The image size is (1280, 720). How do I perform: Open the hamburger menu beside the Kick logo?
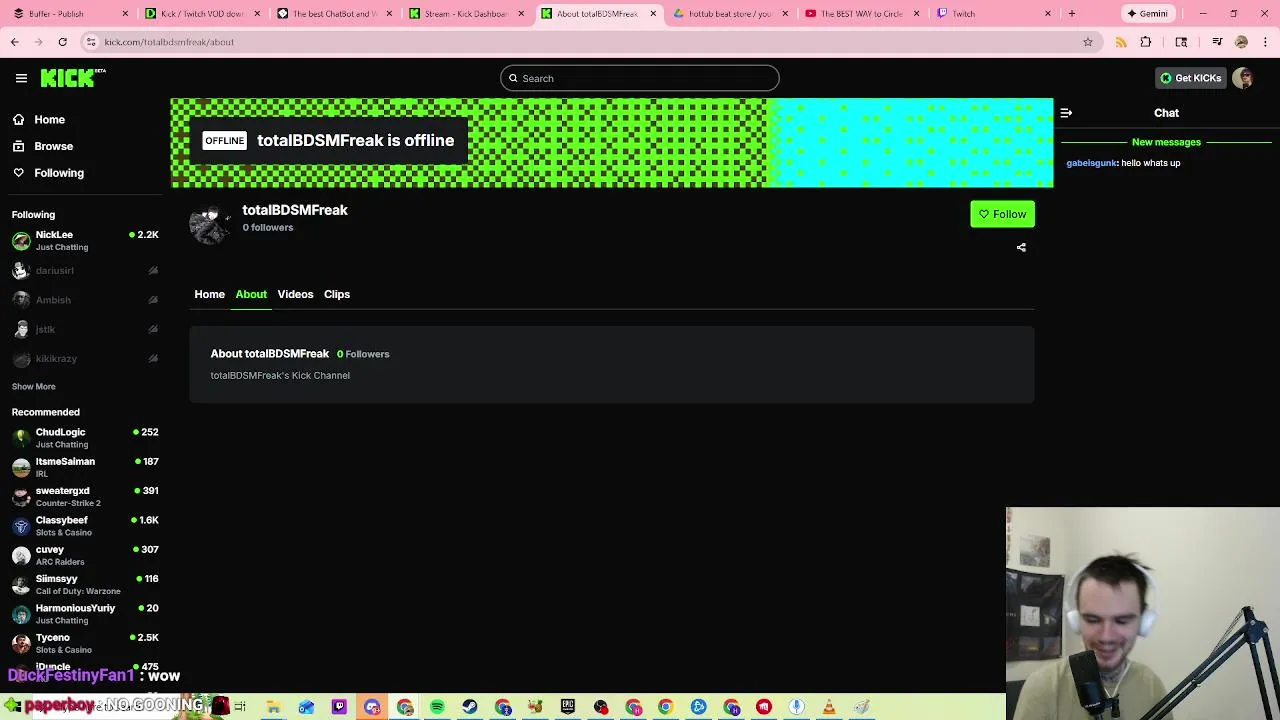[21, 78]
